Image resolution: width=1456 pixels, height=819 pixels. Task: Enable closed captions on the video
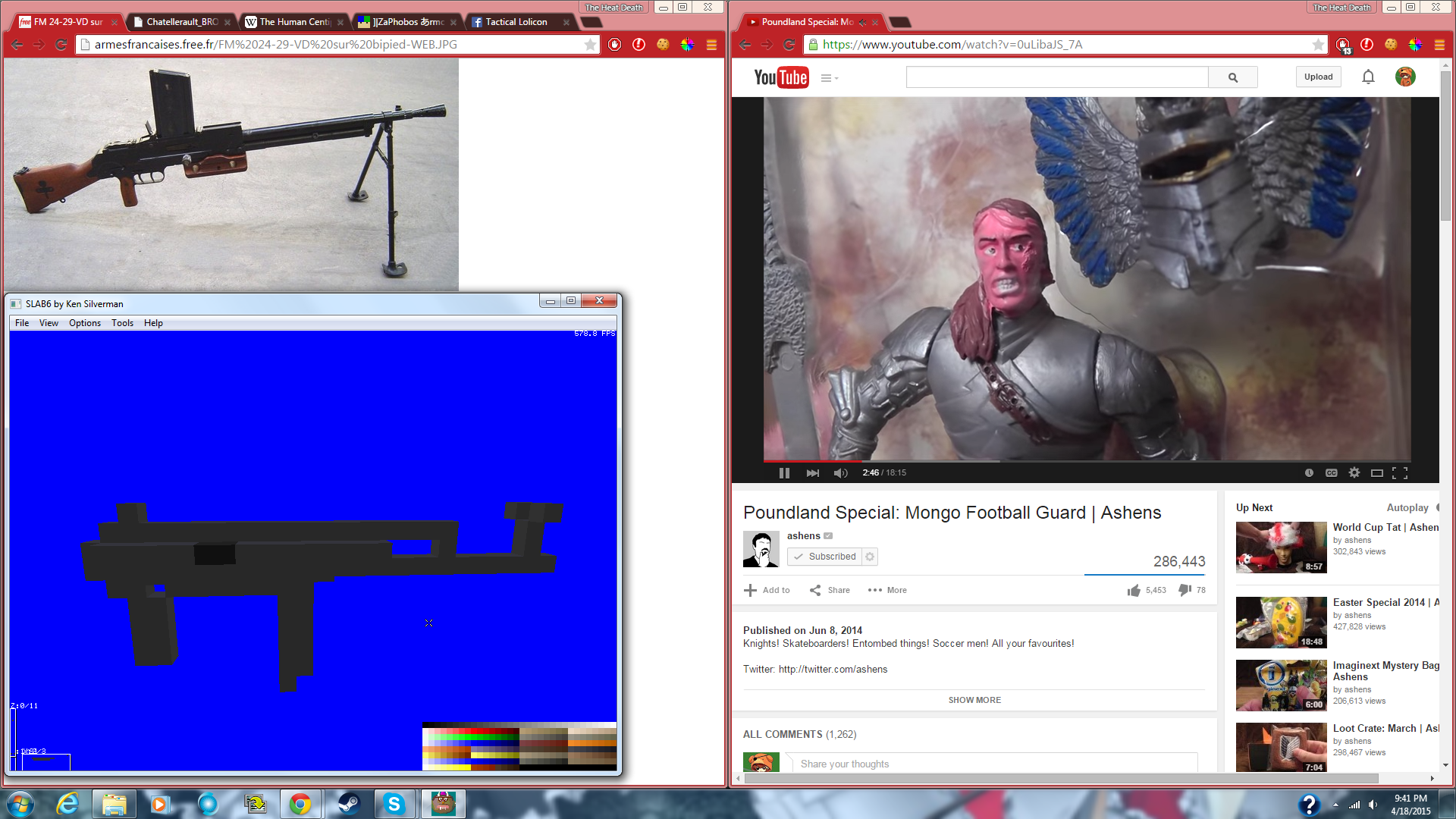1331,472
